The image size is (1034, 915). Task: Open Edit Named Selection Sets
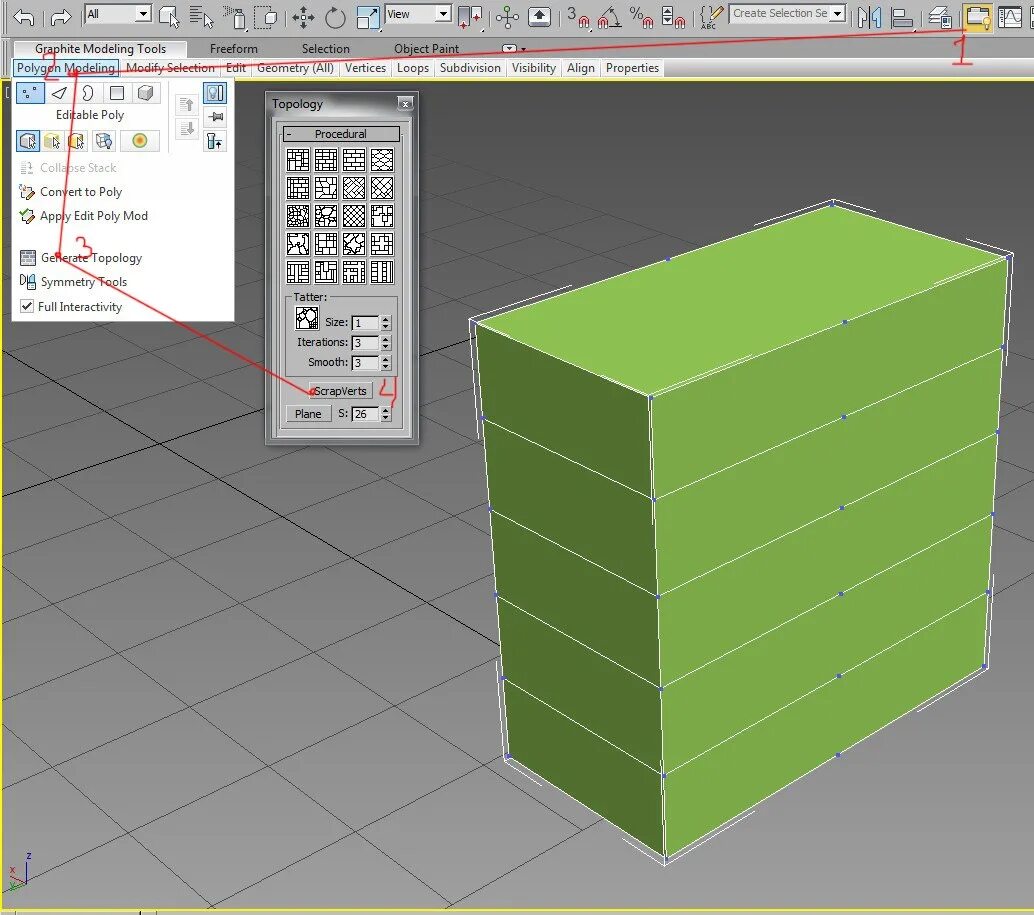711,17
